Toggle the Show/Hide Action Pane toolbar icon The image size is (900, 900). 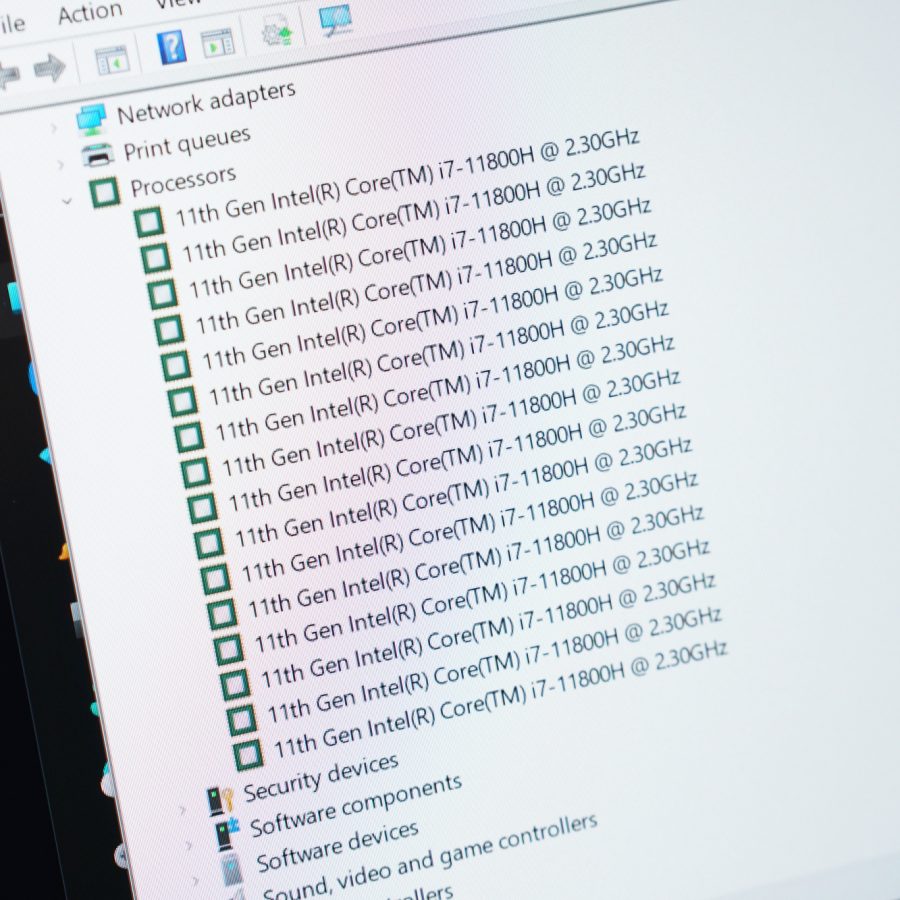[x=218, y=42]
